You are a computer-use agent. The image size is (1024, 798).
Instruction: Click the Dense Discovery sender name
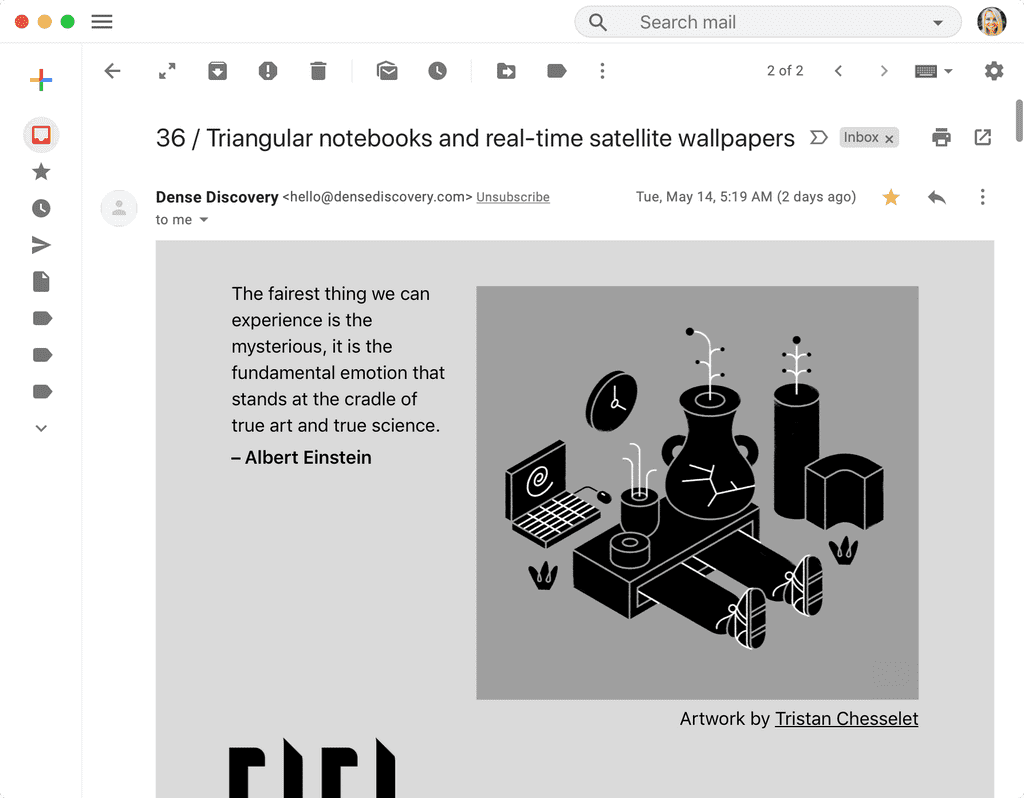(x=217, y=197)
